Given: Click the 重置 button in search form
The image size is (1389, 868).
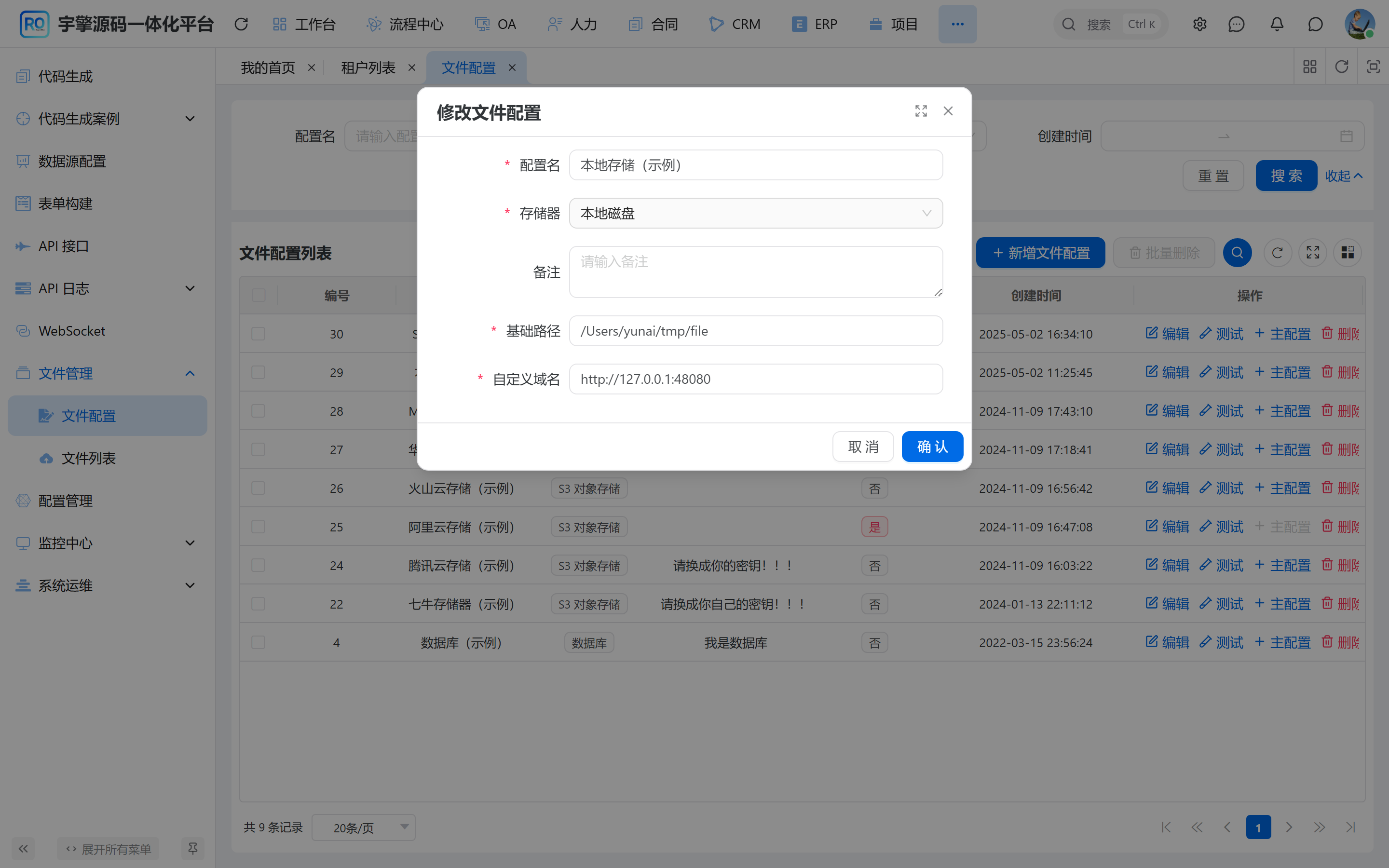Looking at the screenshot, I should pyautogui.click(x=1213, y=176).
